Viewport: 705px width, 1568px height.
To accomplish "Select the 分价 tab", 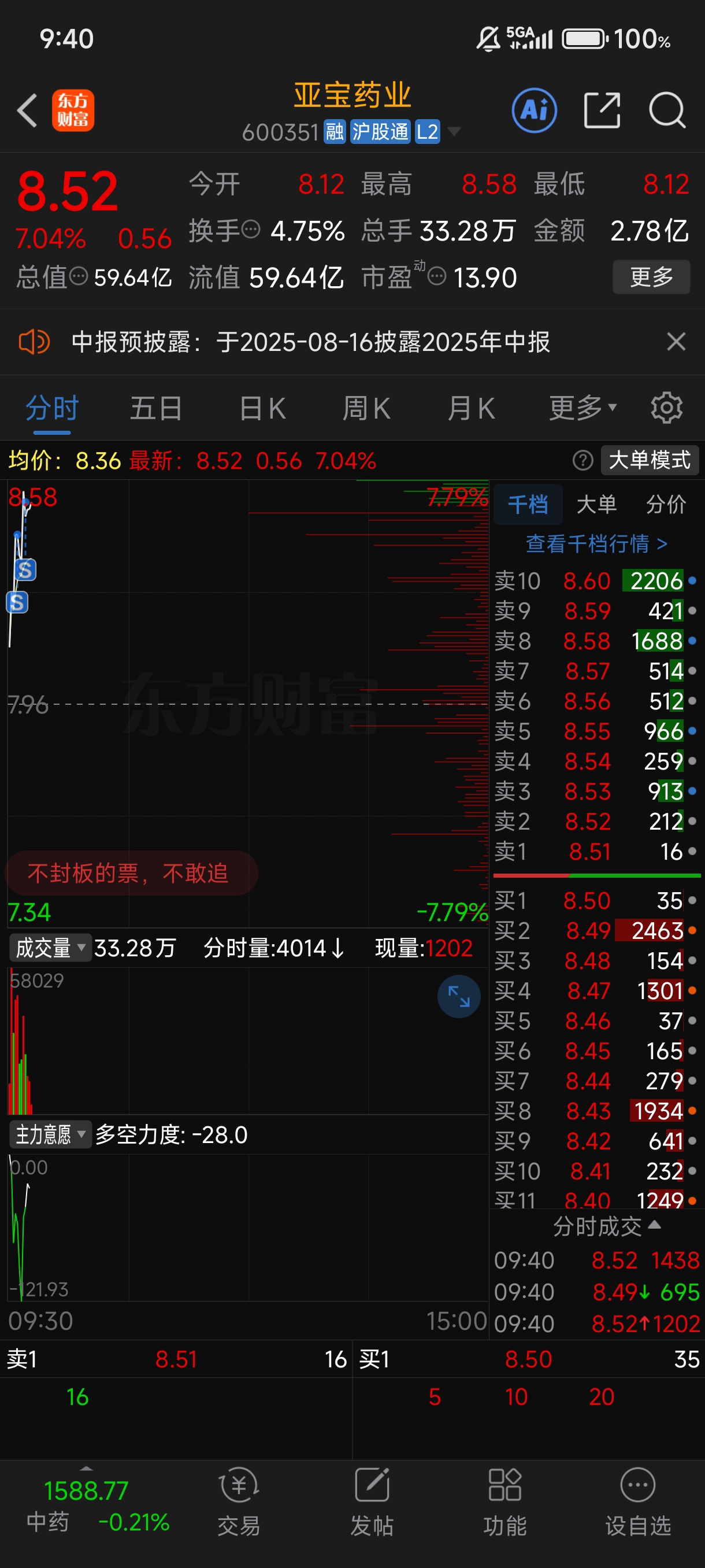I will pos(666,505).
